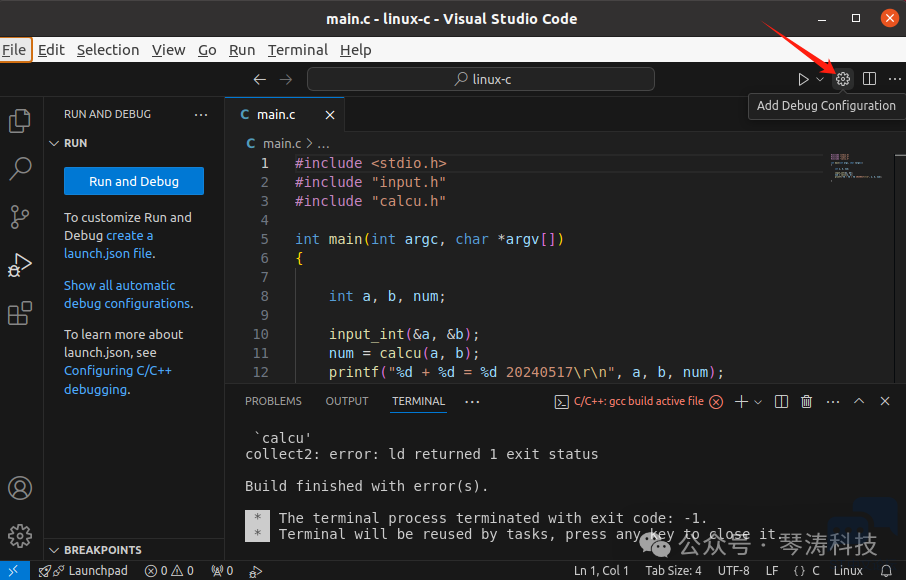
Task: Click Ln 1, Col 1 status entry
Action: pos(601,571)
